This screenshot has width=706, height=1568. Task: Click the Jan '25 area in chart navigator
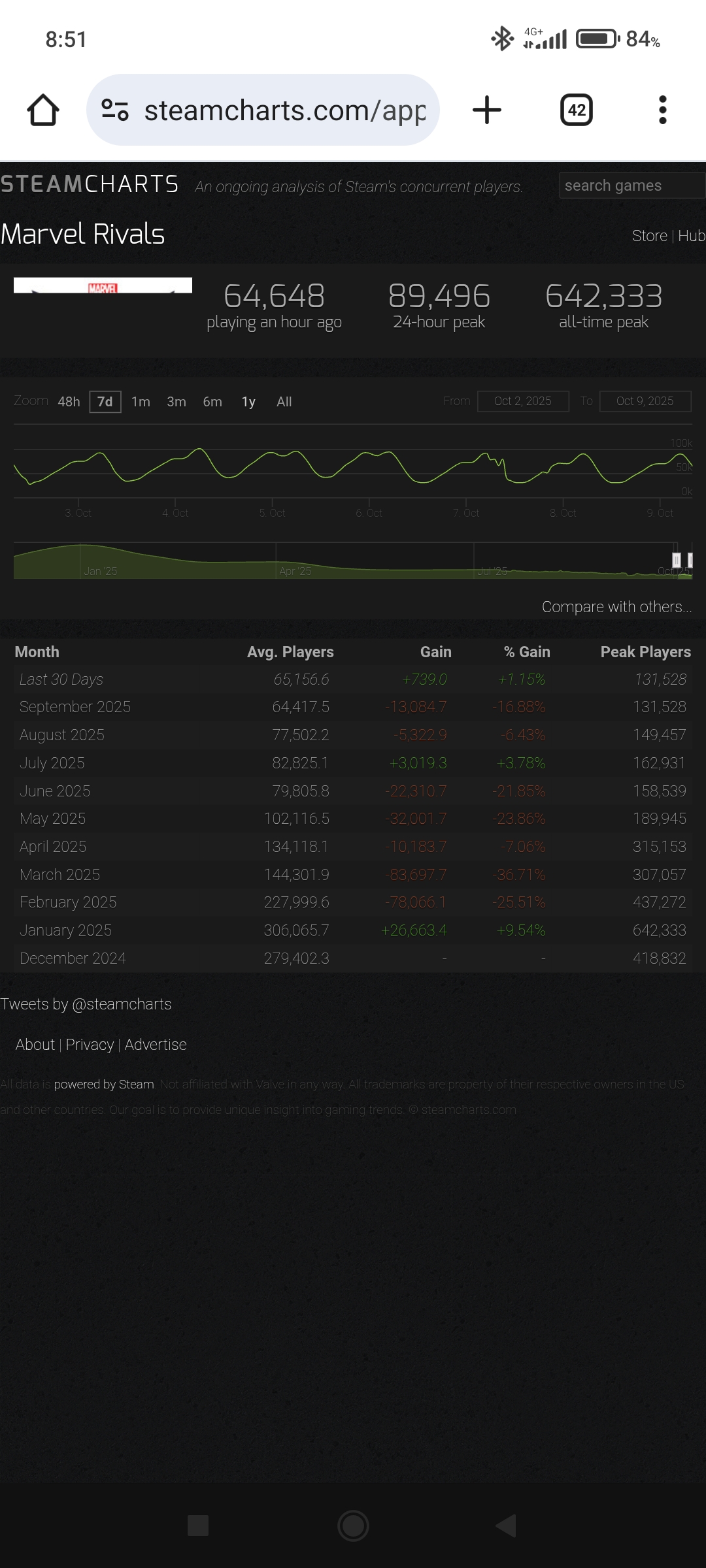100,571
